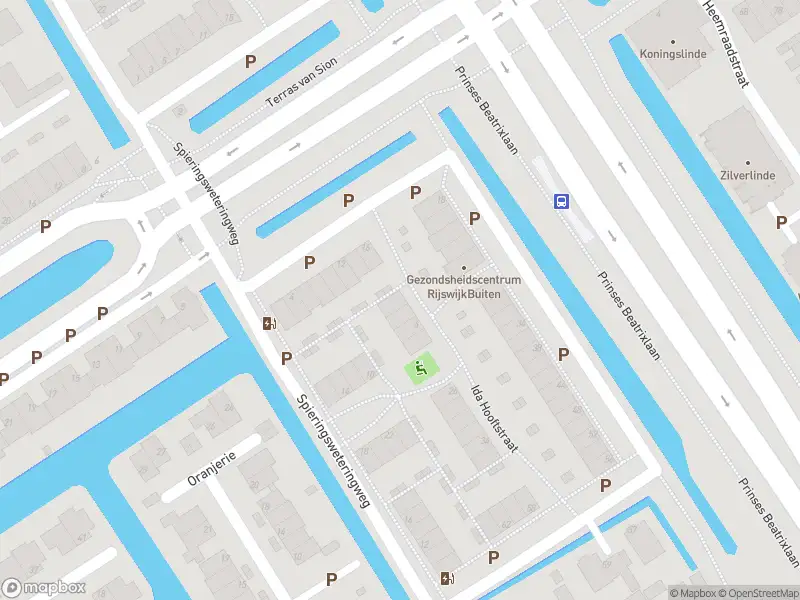This screenshot has width=800, height=600.
Task: Click EV charging icon beside Spieringsweteringweg
Action: (x=269, y=323)
